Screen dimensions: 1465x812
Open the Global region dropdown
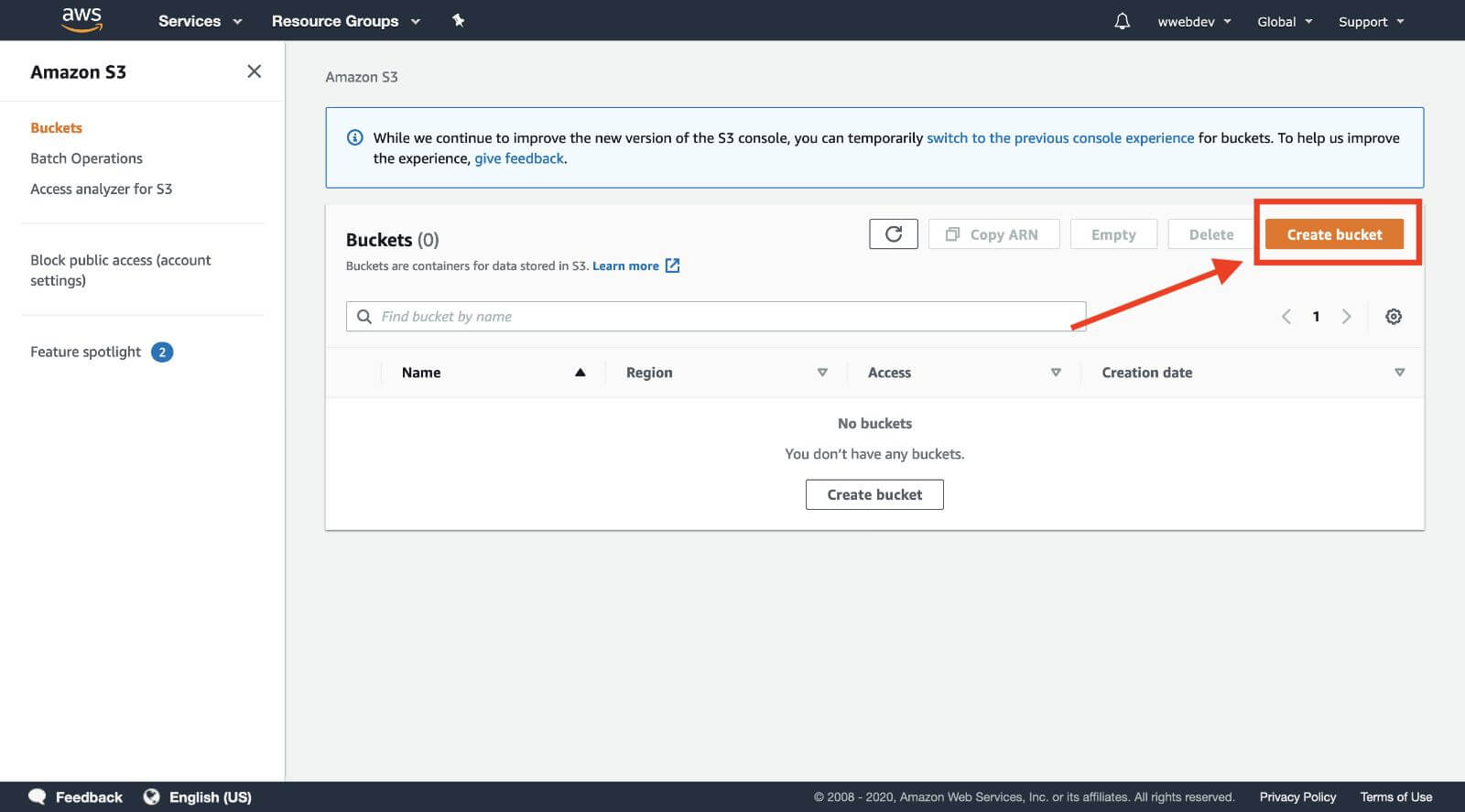pos(1285,22)
